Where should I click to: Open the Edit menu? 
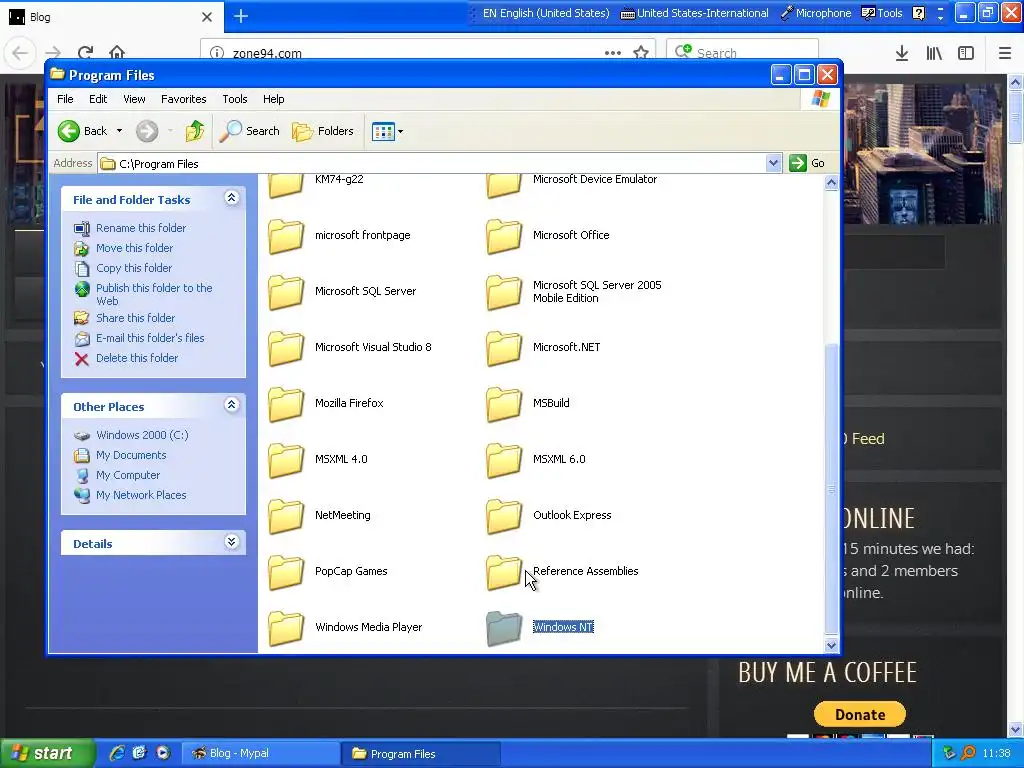coord(98,99)
